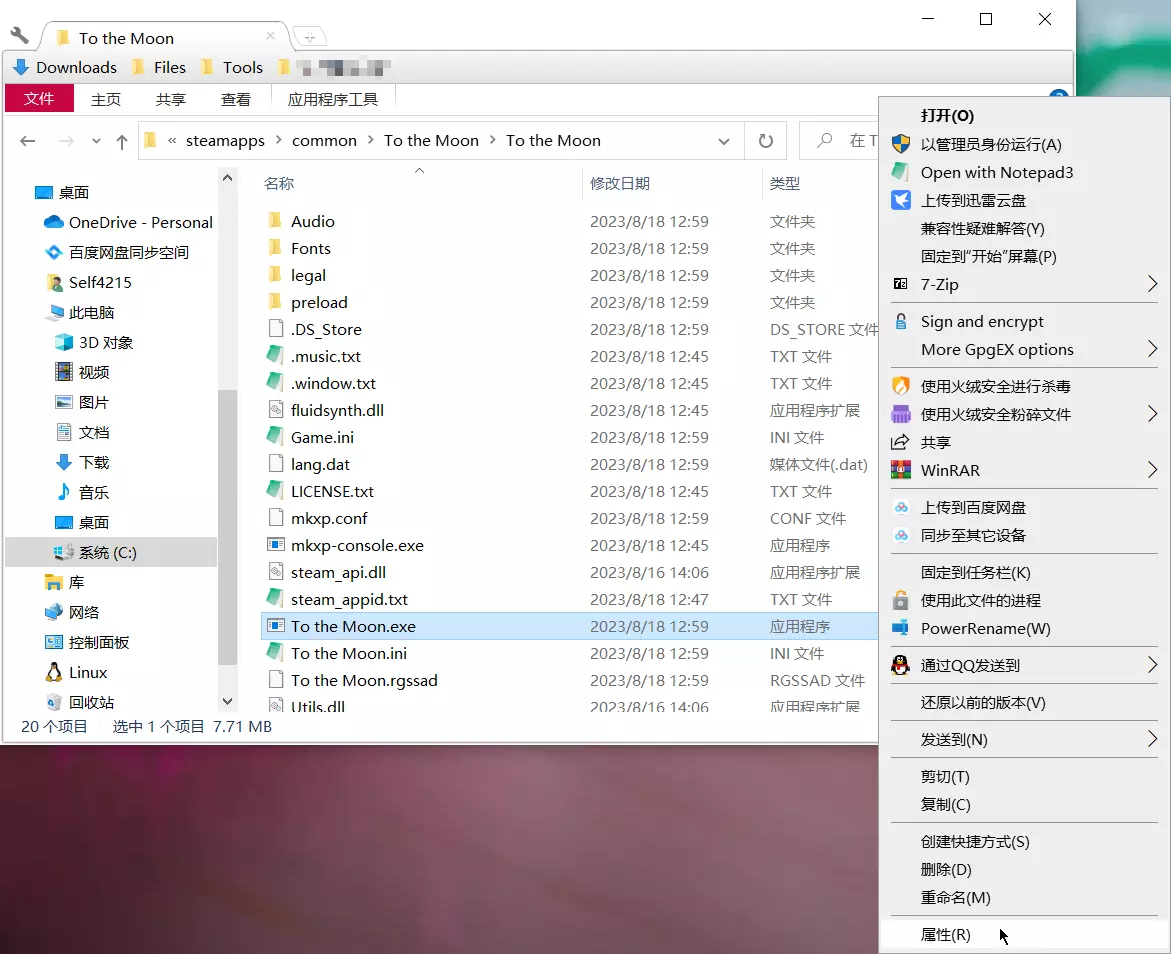Click the Huorong file shredder icon

point(901,414)
